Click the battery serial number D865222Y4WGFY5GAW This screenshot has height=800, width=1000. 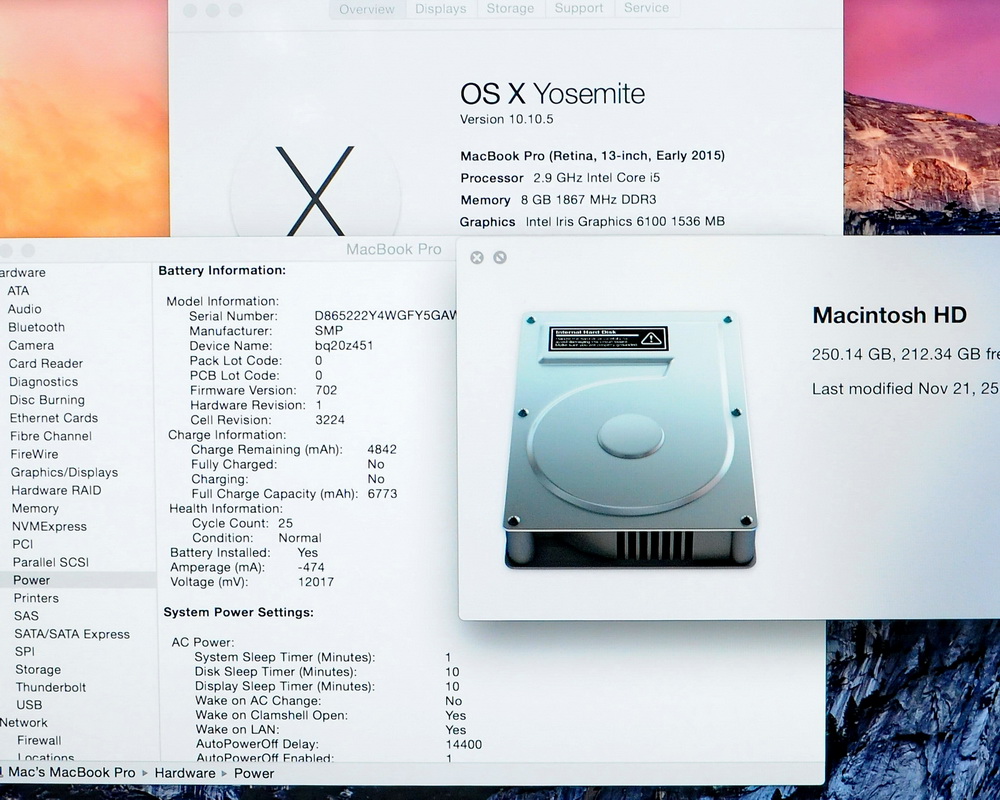385,316
